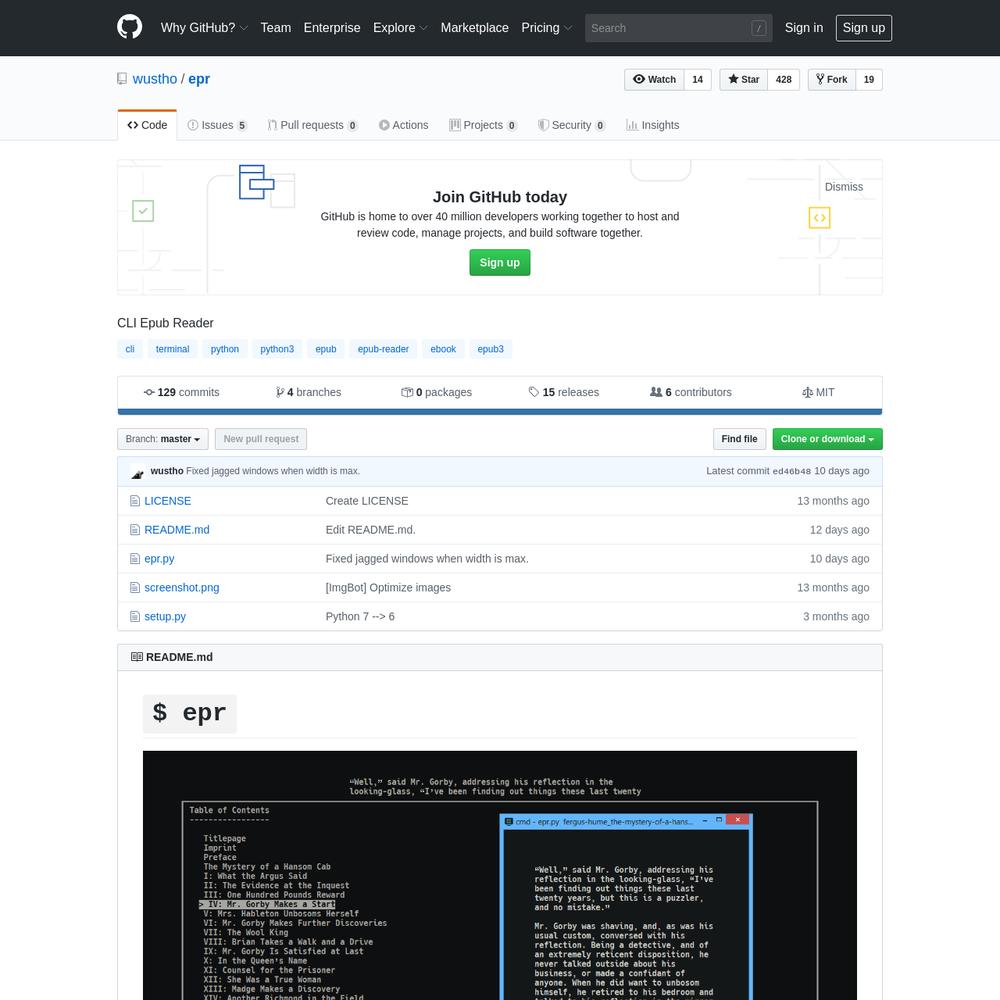Switch to the Actions tab
The width and height of the screenshot is (1000, 1000).
click(404, 126)
